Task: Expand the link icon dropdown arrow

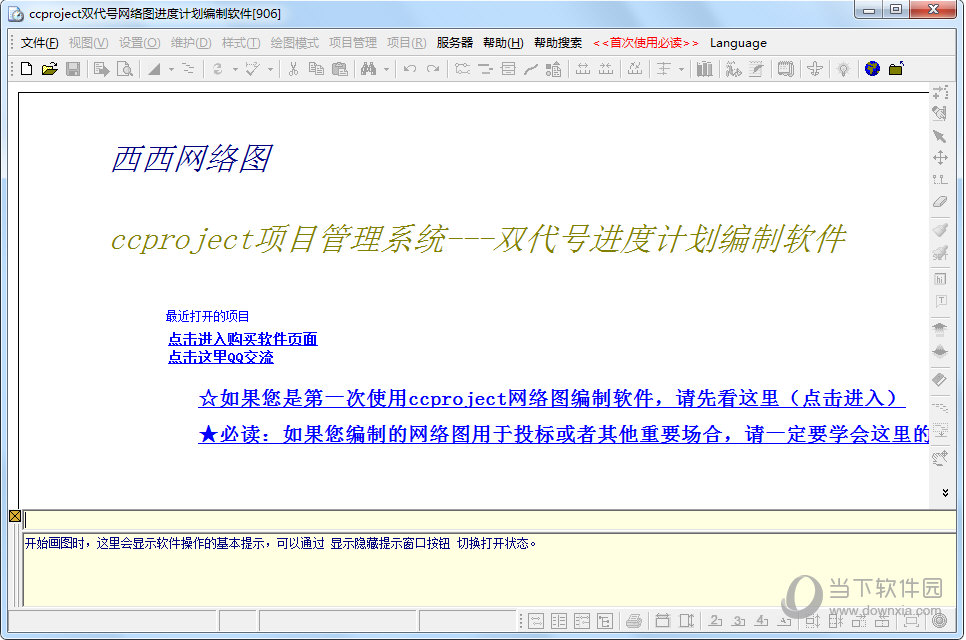Action: [x=235, y=70]
